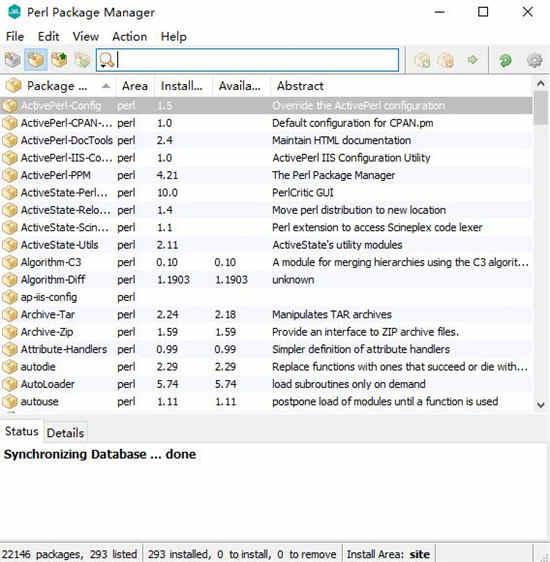Viewport: 550px width, 562px height.
Task: Sort by the Abstract column header
Action: [x=401, y=86]
